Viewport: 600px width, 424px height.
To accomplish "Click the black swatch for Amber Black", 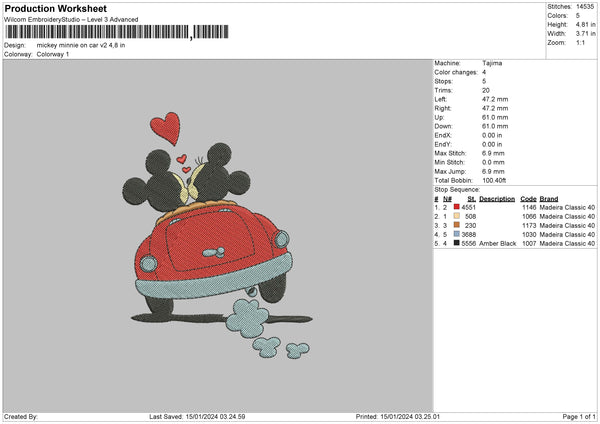I will click(x=457, y=243).
